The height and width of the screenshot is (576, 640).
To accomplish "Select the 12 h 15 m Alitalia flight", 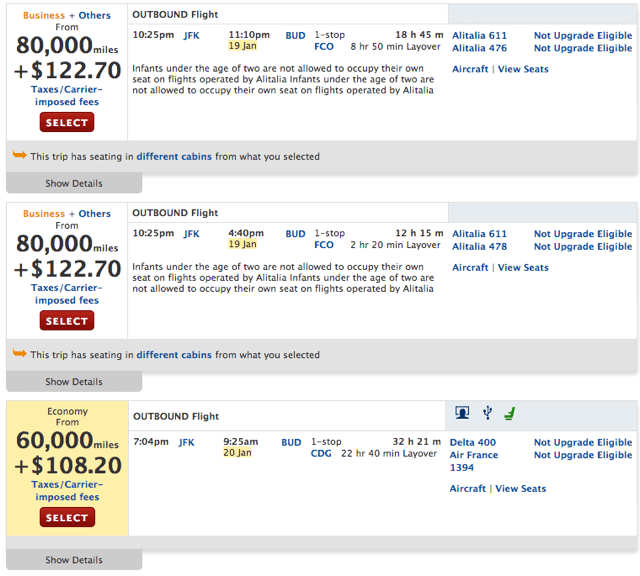I will (x=67, y=321).
